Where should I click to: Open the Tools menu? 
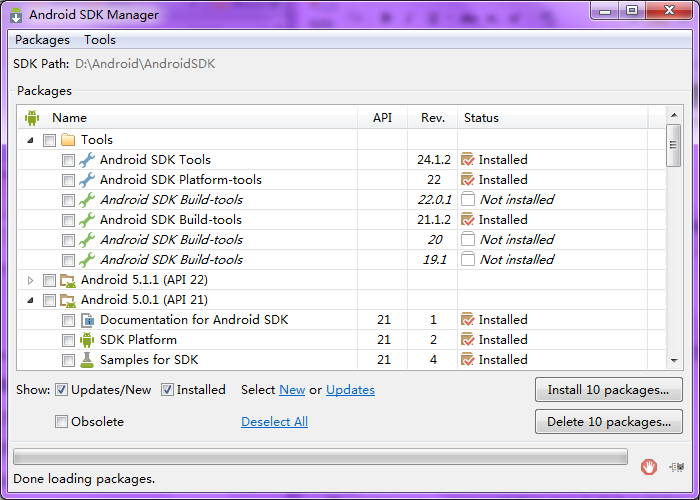pyautogui.click(x=100, y=40)
